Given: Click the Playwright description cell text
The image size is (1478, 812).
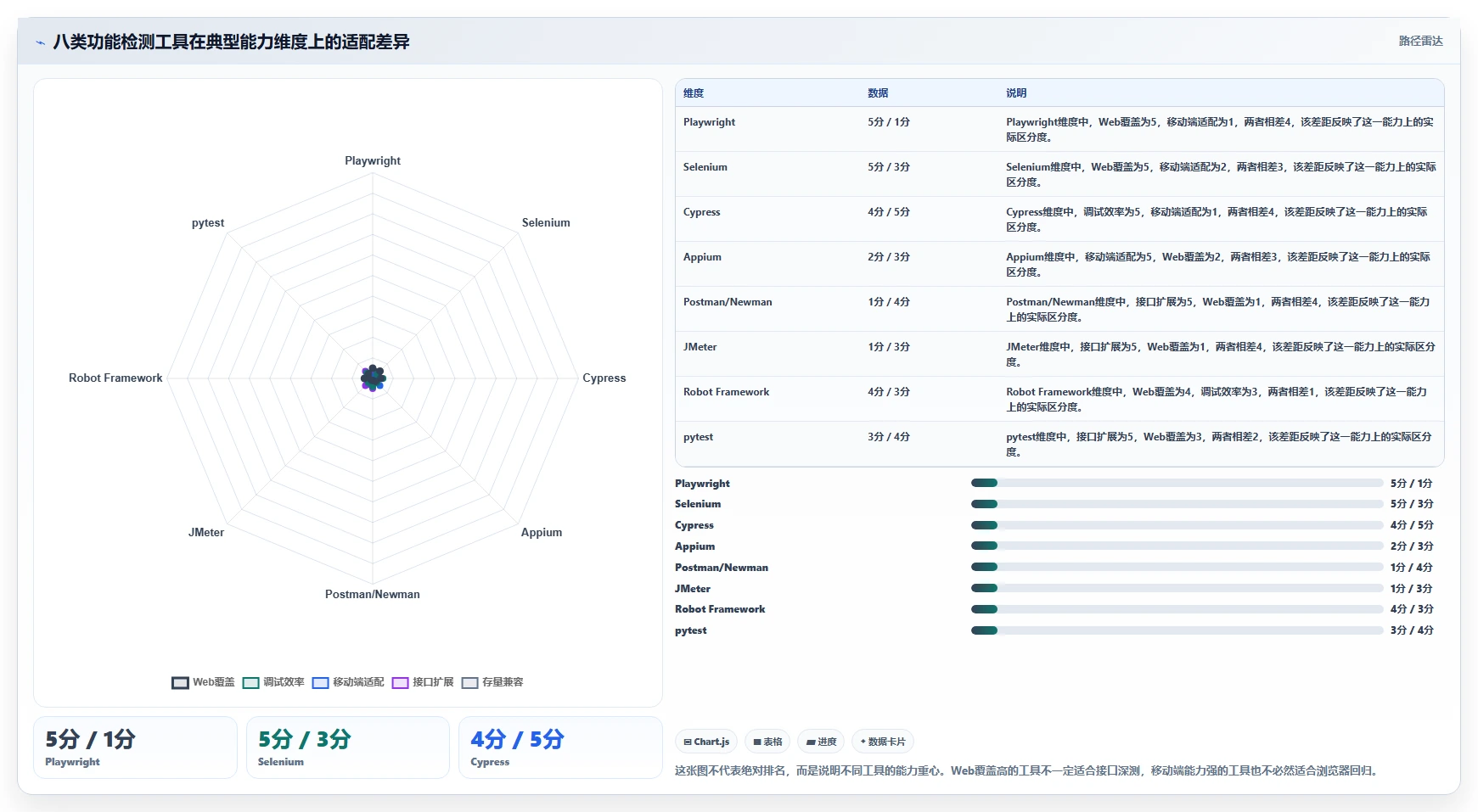Looking at the screenshot, I should pos(1220,129).
